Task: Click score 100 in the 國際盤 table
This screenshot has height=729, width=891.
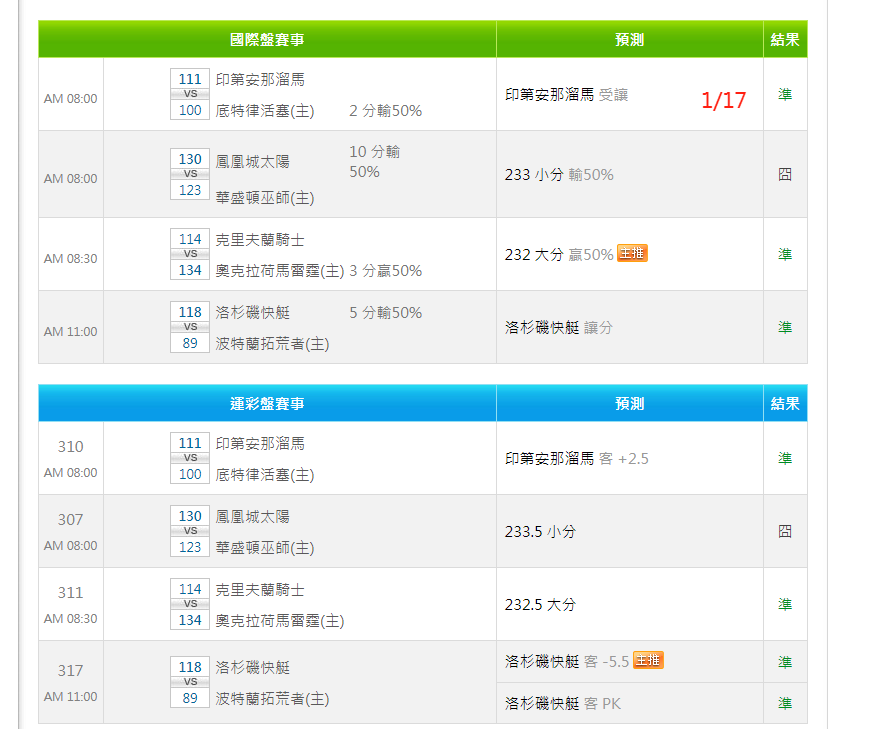Action: [190, 110]
